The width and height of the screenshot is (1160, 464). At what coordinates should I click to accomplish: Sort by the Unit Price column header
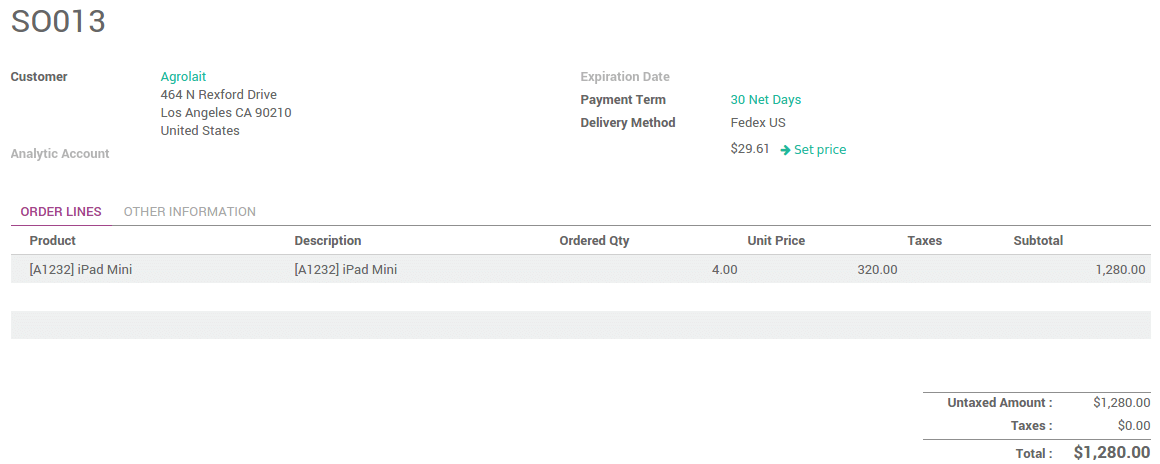pyautogui.click(x=775, y=241)
